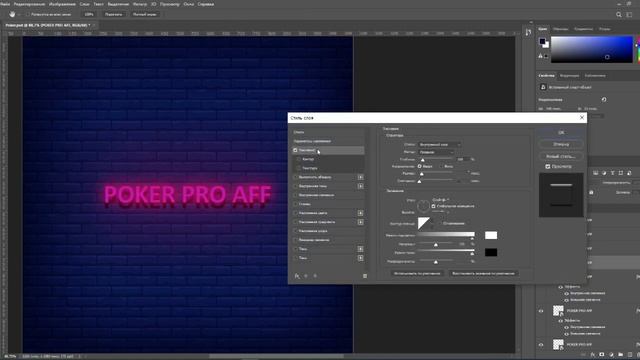The height and width of the screenshot is (360, 640).
Task: Select the Hand tool icon in options bar
Action: tap(12, 14)
